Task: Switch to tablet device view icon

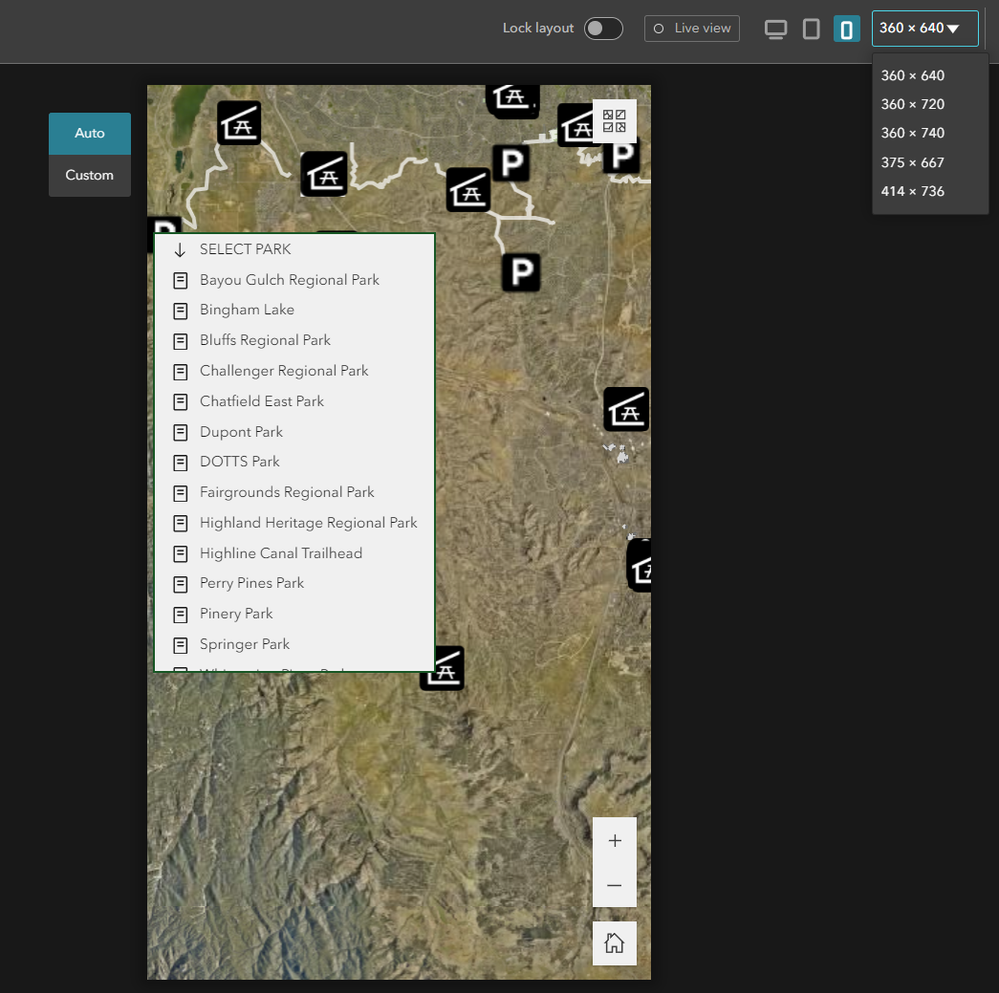Action: click(810, 29)
